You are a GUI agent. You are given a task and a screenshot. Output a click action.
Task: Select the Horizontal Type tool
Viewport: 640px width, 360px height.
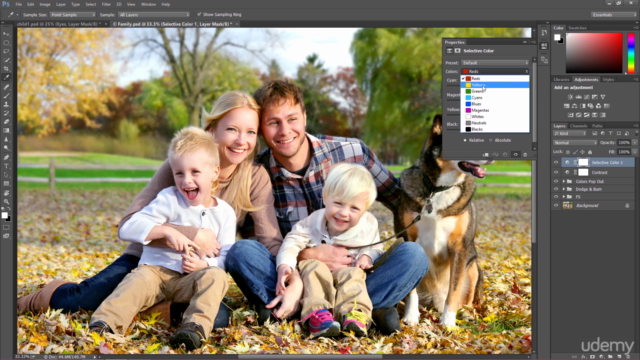click(6, 166)
